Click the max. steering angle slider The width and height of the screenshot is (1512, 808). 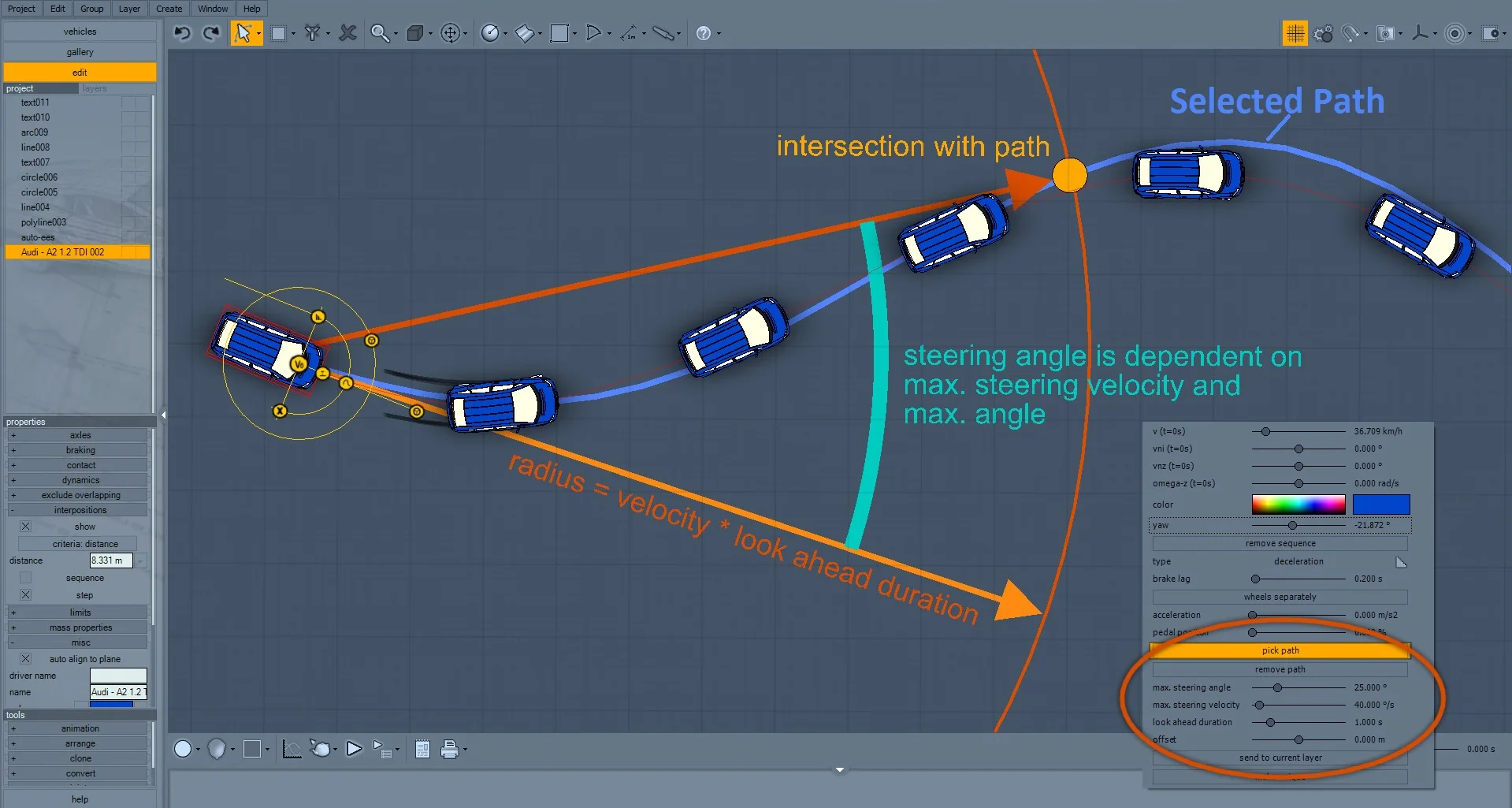pos(1298,687)
